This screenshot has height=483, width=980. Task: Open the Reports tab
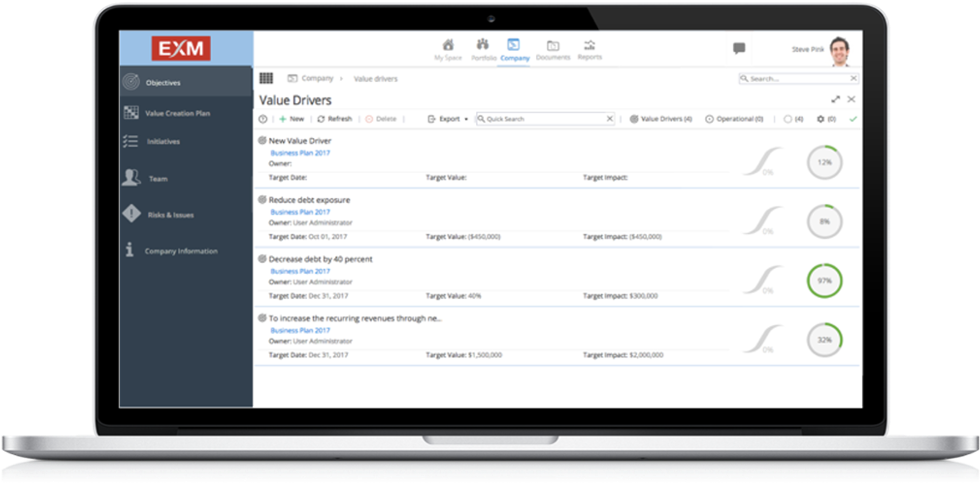[x=589, y=50]
